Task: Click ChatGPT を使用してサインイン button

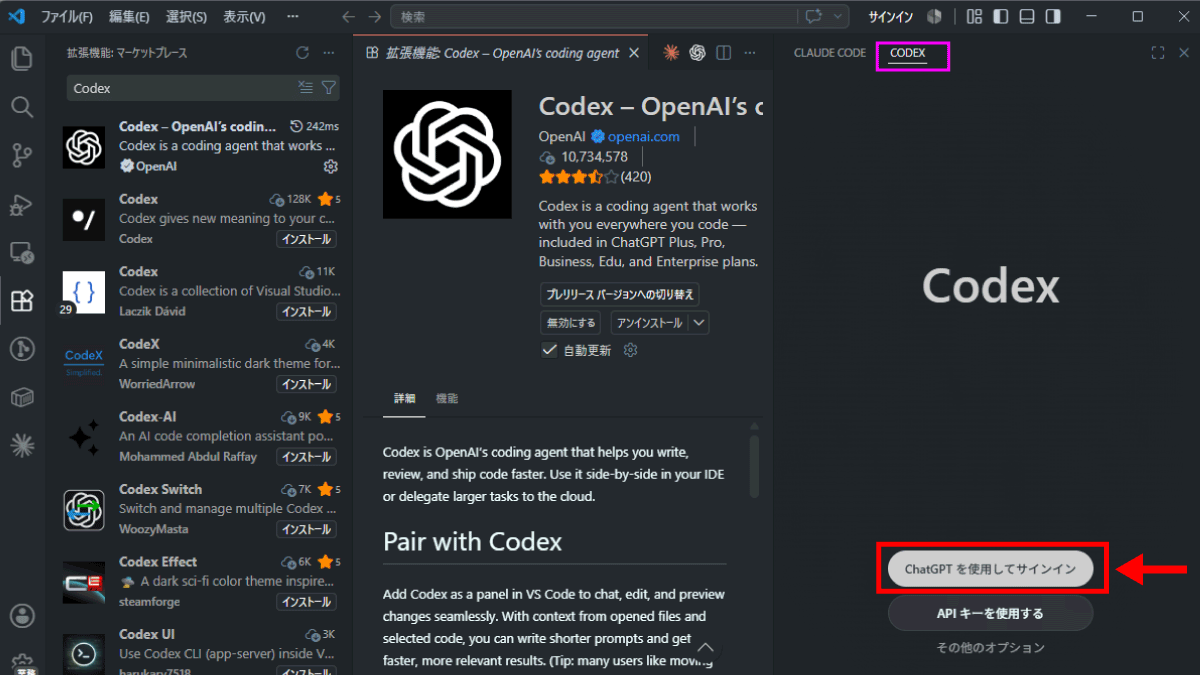Action: (x=990, y=569)
